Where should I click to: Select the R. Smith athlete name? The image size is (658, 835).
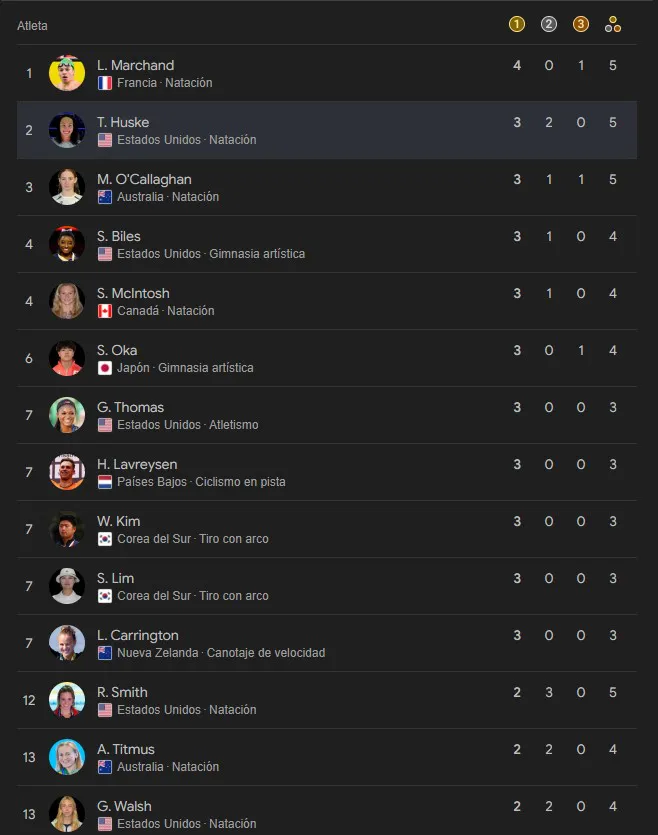click(x=122, y=692)
